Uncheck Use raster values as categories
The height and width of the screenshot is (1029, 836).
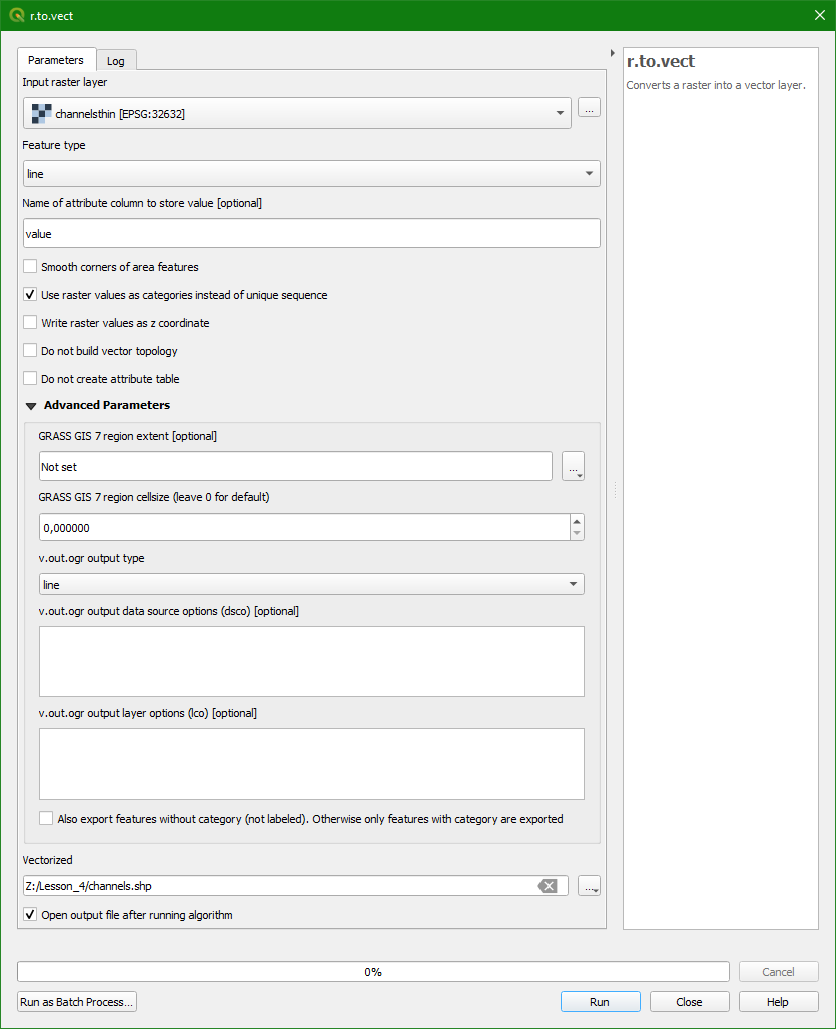point(29,295)
